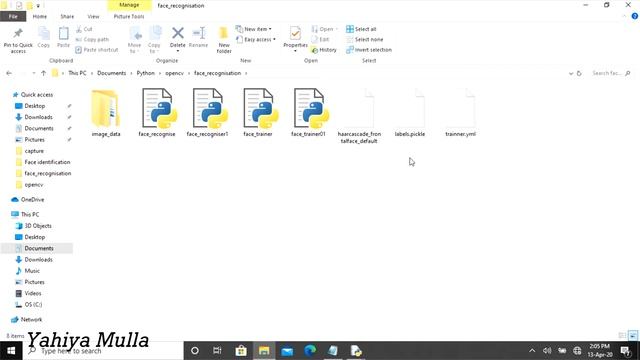Open the Easy access dropdown

coord(256,40)
